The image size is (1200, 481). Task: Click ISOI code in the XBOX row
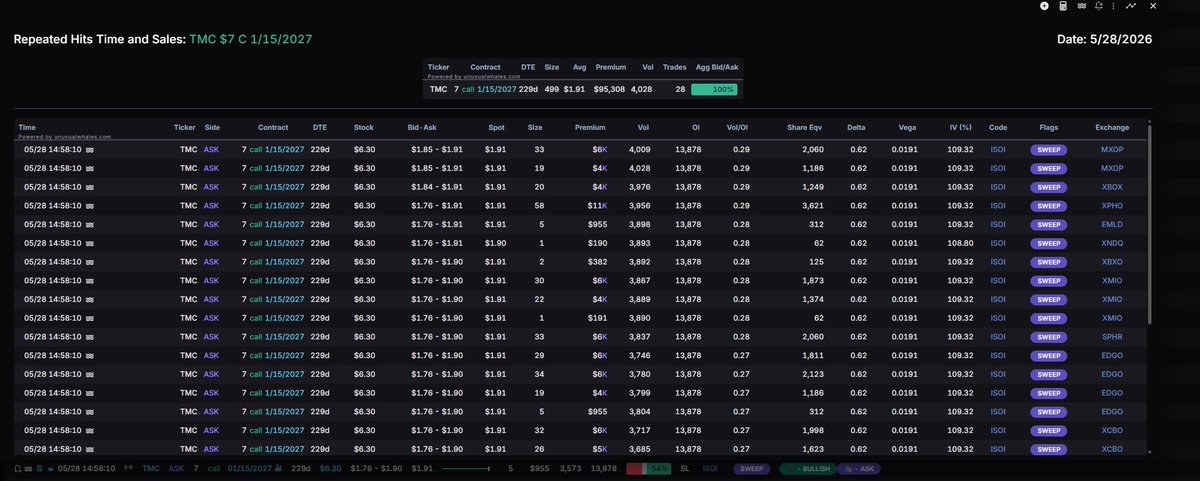tap(998, 186)
